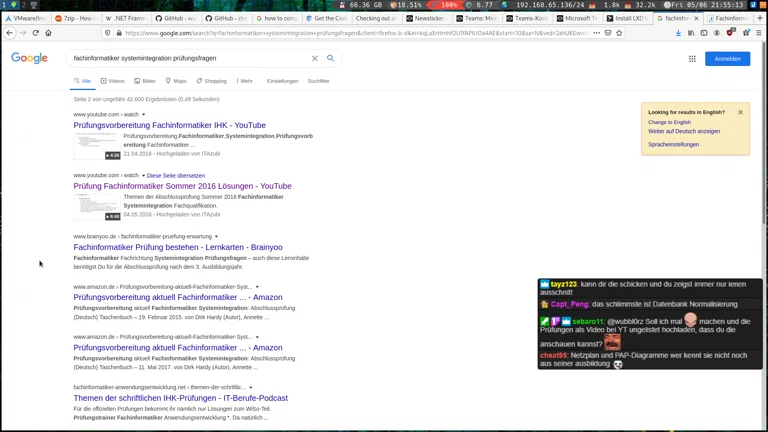Open Prüfung Fachinformatiker Sommer 2016 Lösungen result
768x432 pixels.
coord(182,186)
